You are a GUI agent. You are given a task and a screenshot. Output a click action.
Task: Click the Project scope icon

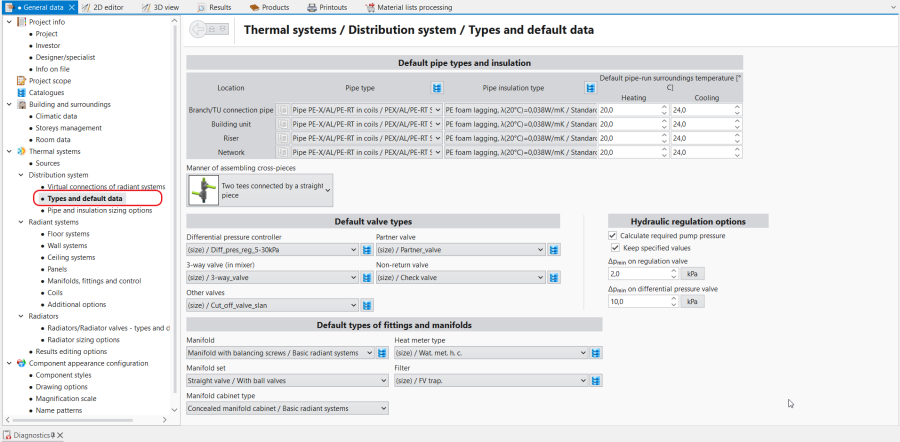tap(22, 81)
